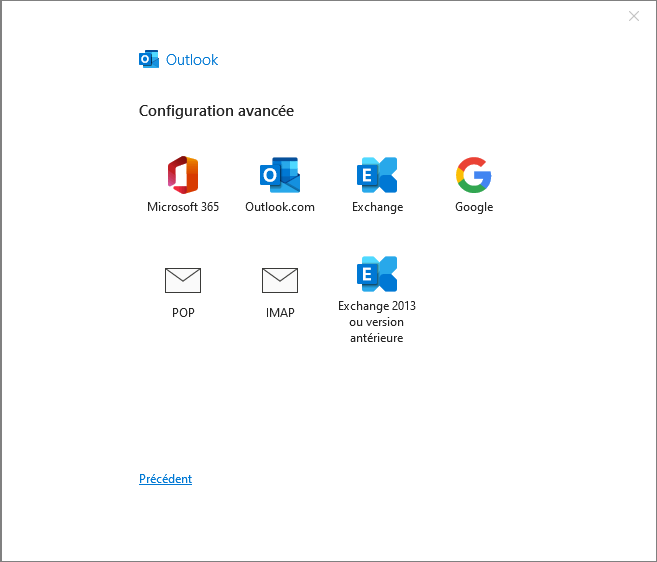
Task: Click the Google text label
Action: pyautogui.click(x=474, y=207)
